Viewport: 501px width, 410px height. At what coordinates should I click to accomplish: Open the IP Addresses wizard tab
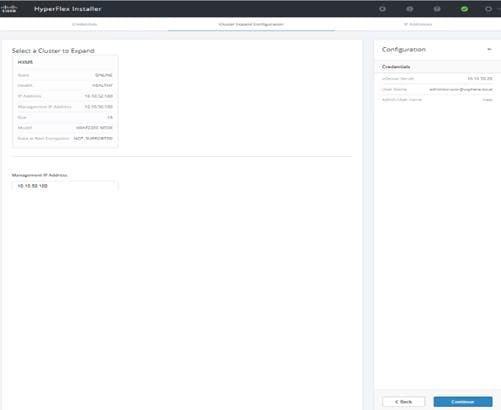[418, 24]
